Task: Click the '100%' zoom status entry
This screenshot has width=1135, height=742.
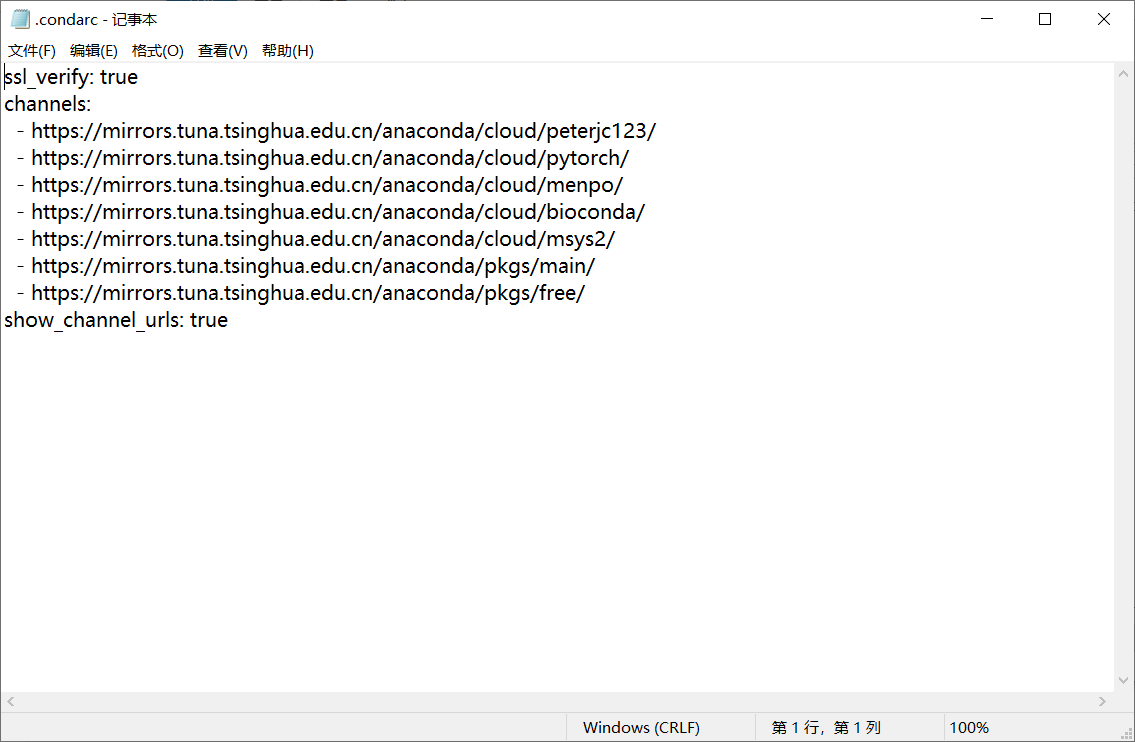Action: [969, 728]
